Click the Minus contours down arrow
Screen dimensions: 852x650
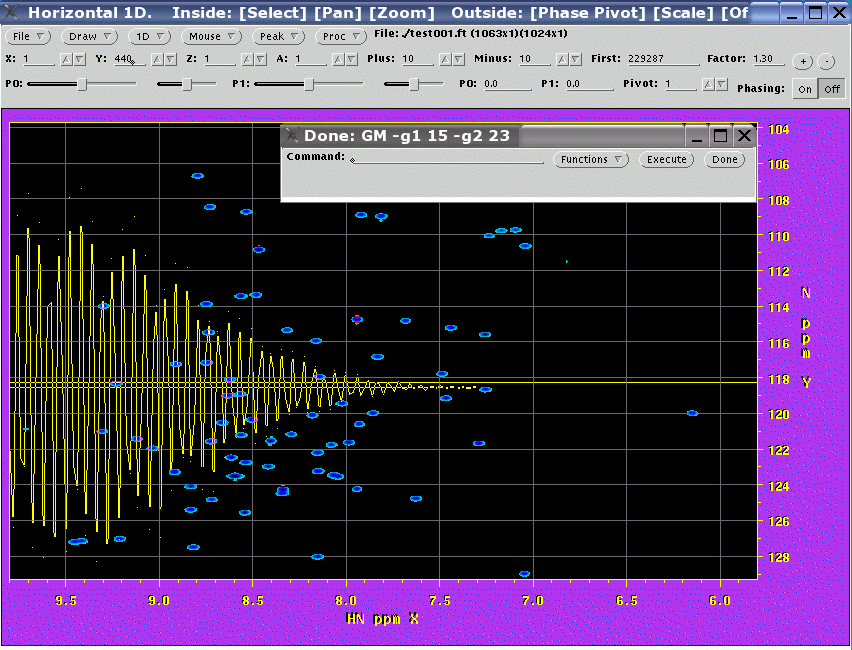point(576,59)
